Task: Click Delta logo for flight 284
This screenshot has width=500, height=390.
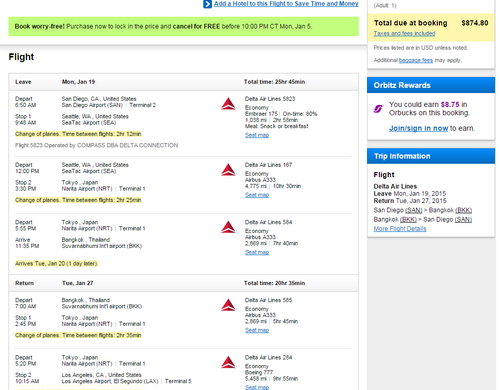Action: pyautogui.click(x=228, y=362)
